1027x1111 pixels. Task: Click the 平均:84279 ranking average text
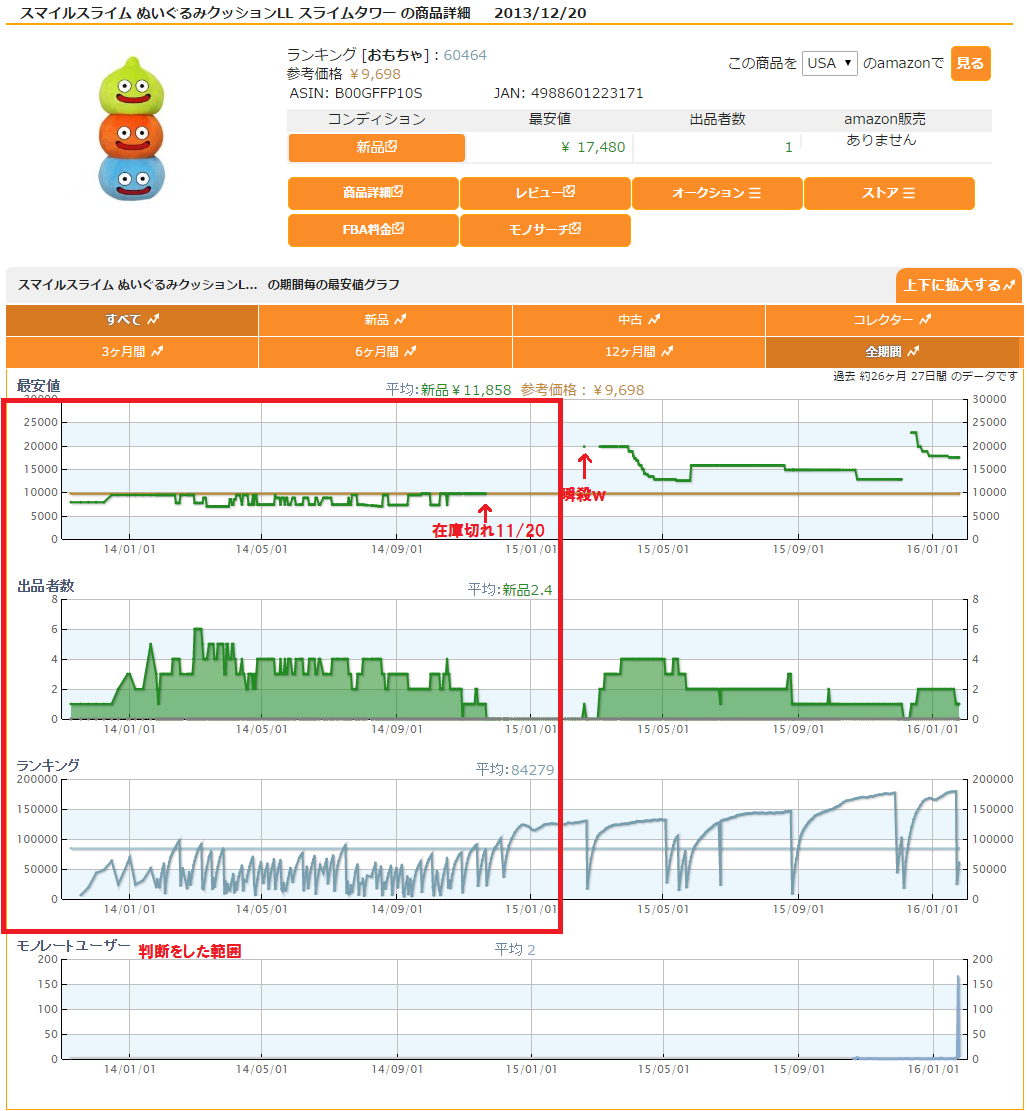pos(515,769)
